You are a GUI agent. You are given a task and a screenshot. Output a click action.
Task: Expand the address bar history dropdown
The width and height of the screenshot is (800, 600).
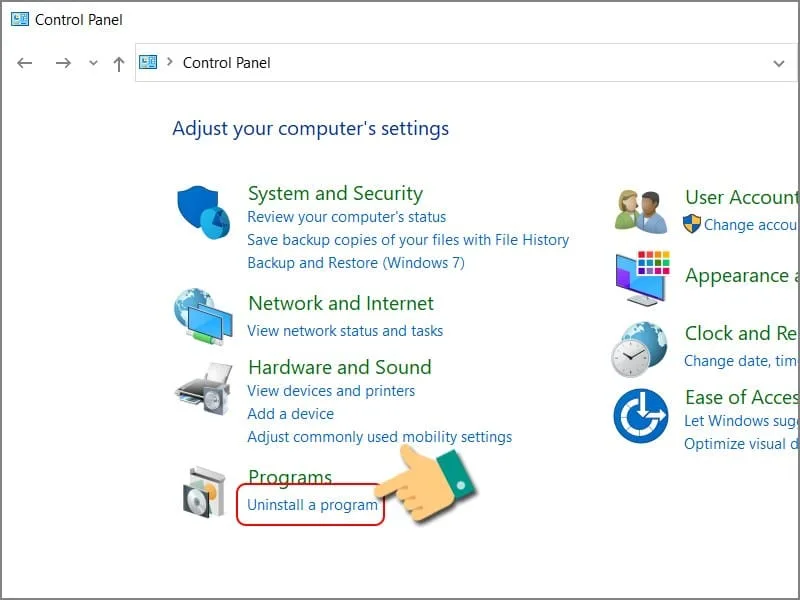tap(779, 63)
